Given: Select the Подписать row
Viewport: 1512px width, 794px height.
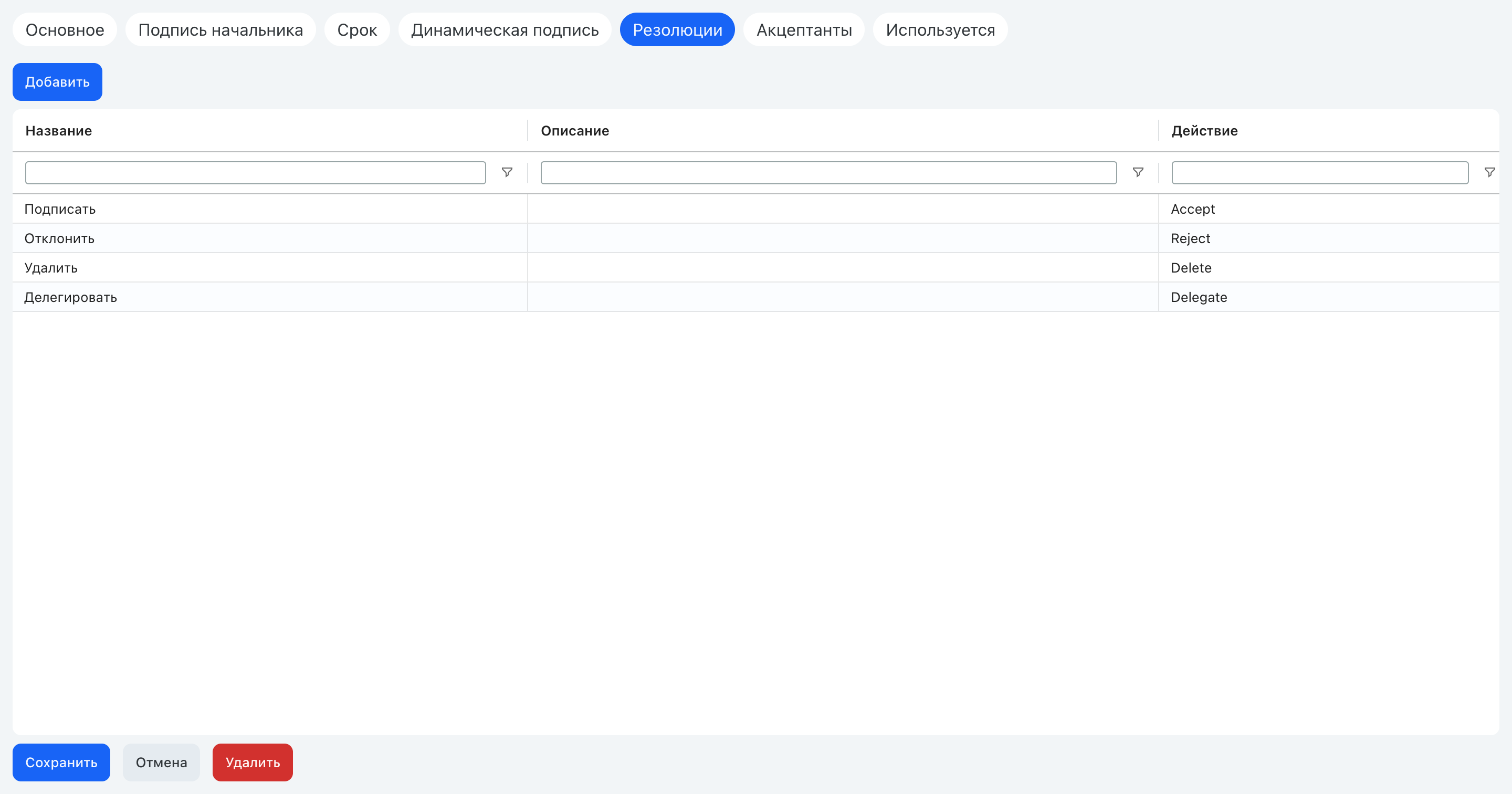Looking at the screenshot, I should 755,209.
